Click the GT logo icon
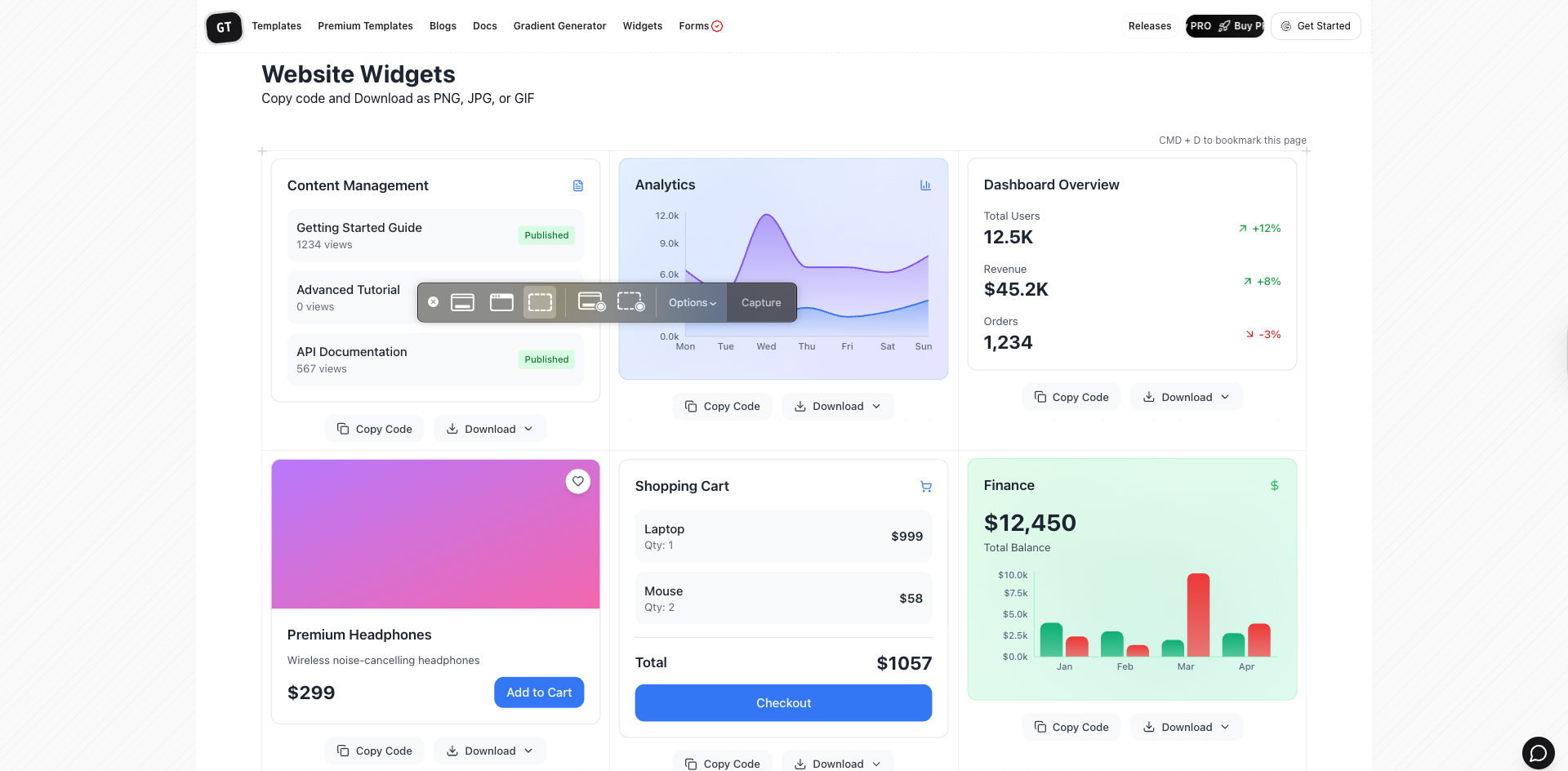The height and width of the screenshot is (771, 1568). (x=224, y=27)
